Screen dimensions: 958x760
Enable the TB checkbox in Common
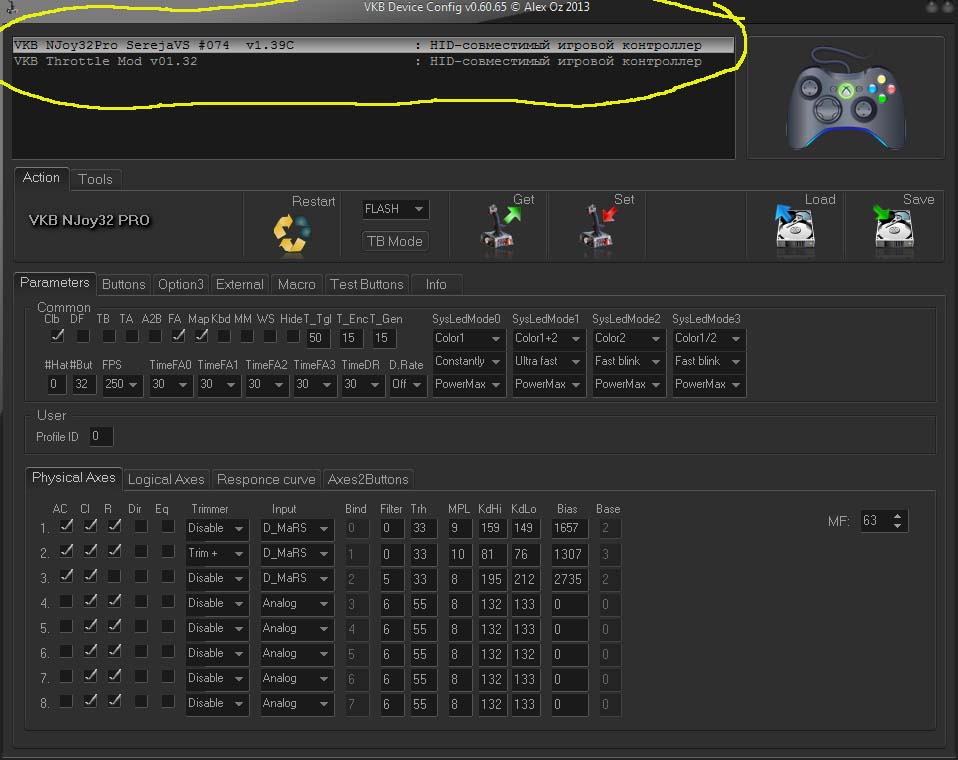coord(109,336)
